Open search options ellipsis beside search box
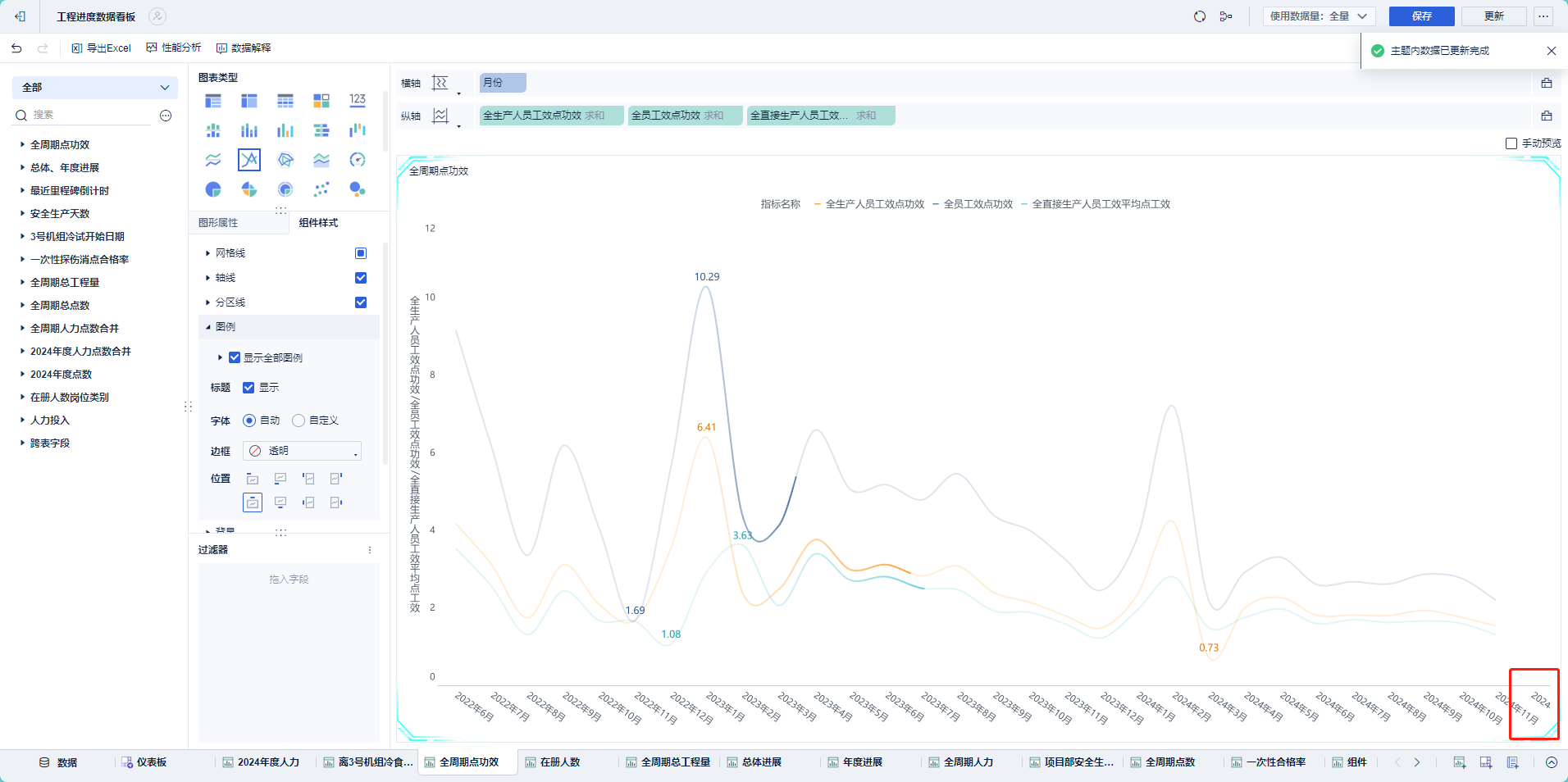Image resolution: width=1568 pixels, height=782 pixels. 166,116
